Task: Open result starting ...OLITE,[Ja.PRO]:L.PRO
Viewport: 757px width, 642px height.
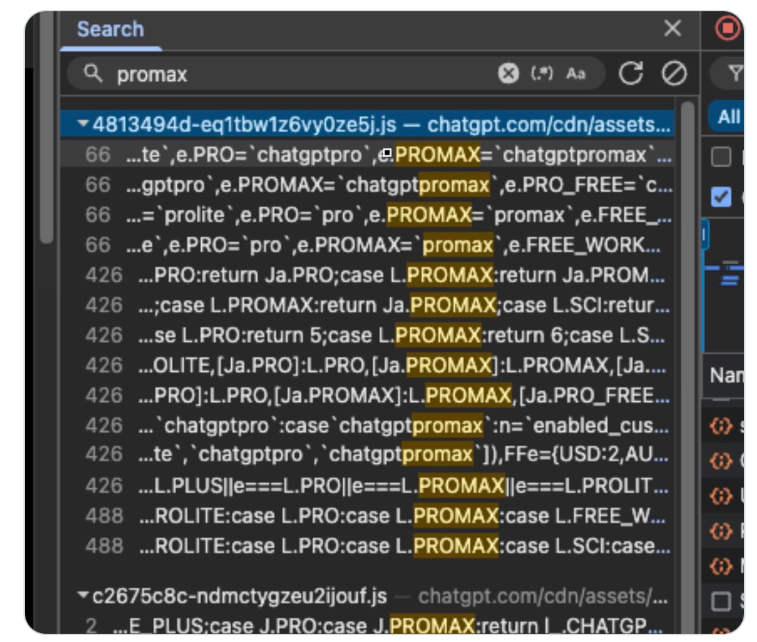Action: [x=367, y=365]
